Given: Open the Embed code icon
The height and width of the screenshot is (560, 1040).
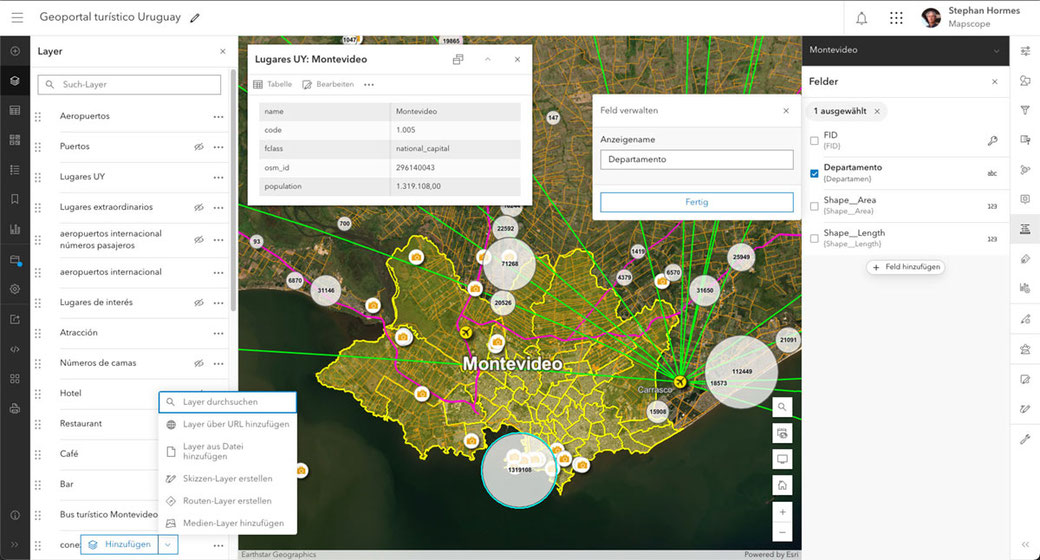Looking at the screenshot, I should pyautogui.click(x=15, y=349).
